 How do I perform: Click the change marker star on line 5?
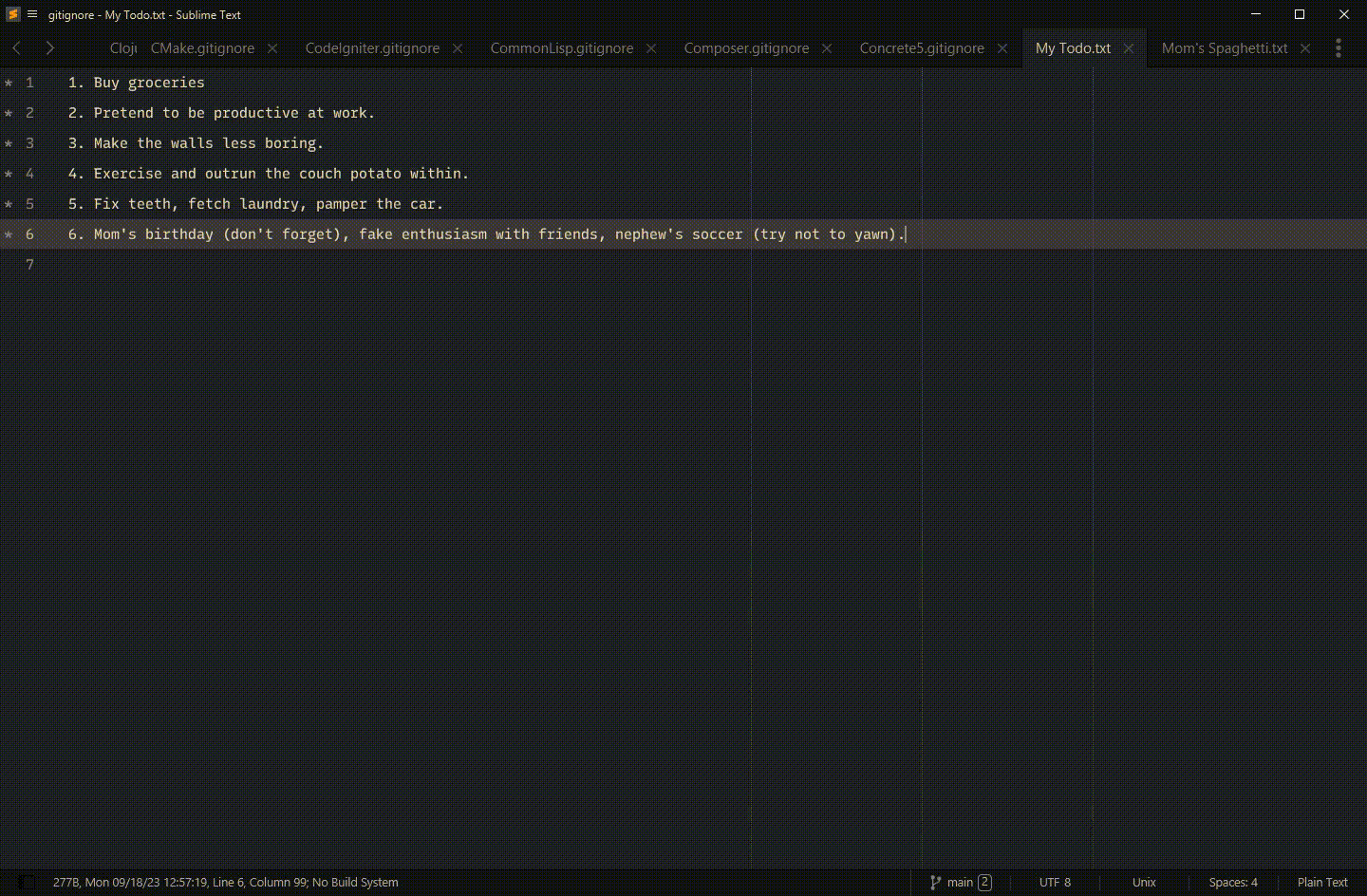tap(9, 204)
